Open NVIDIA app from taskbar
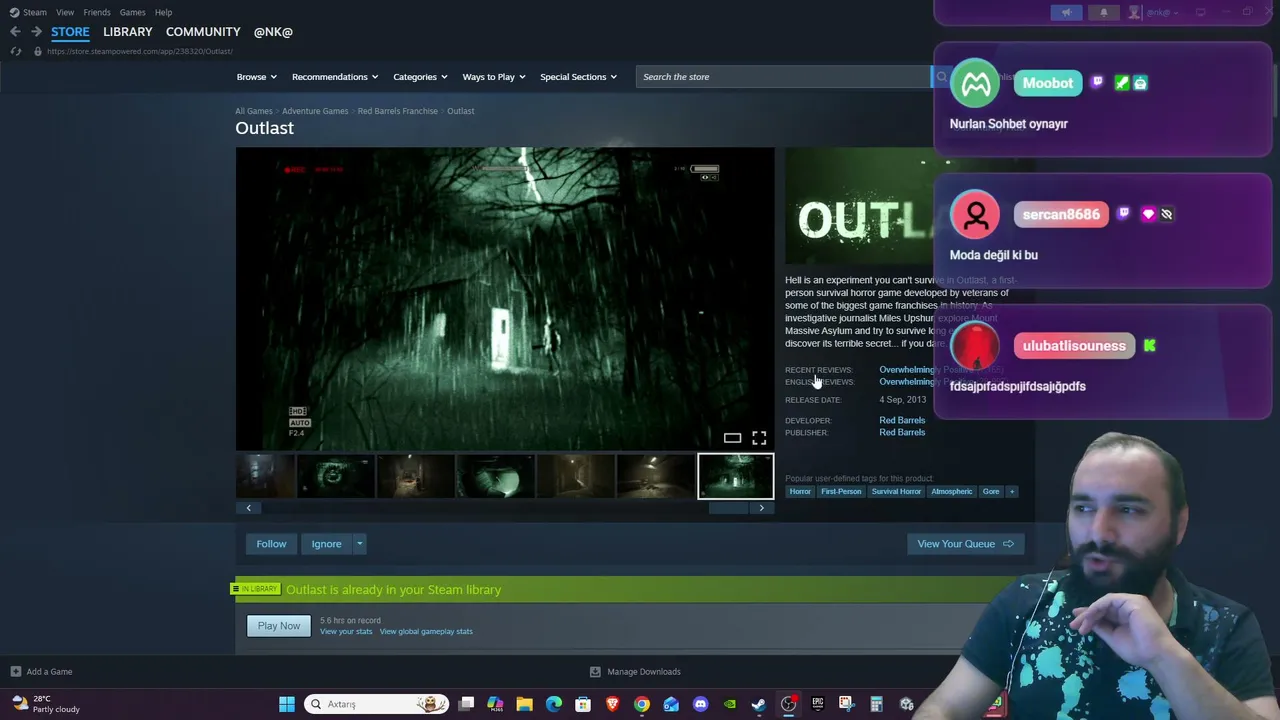 [x=730, y=704]
